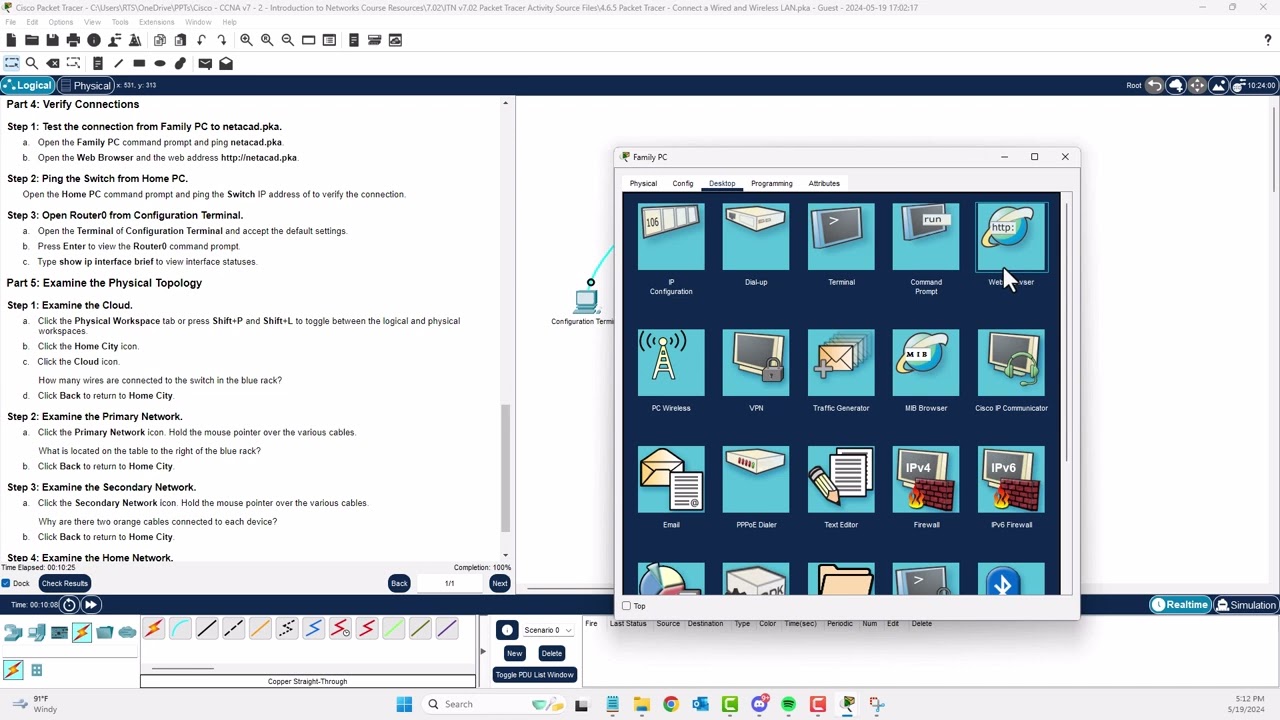Open the Traffic Generator app
1280x720 pixels.
pyautogui.click(x=841, y=363)
